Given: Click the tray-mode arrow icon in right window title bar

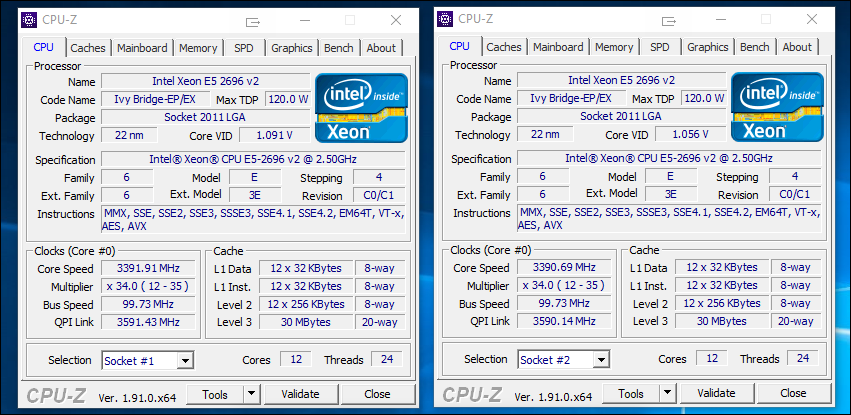Looking at the screenshot, I should point(669,21).
